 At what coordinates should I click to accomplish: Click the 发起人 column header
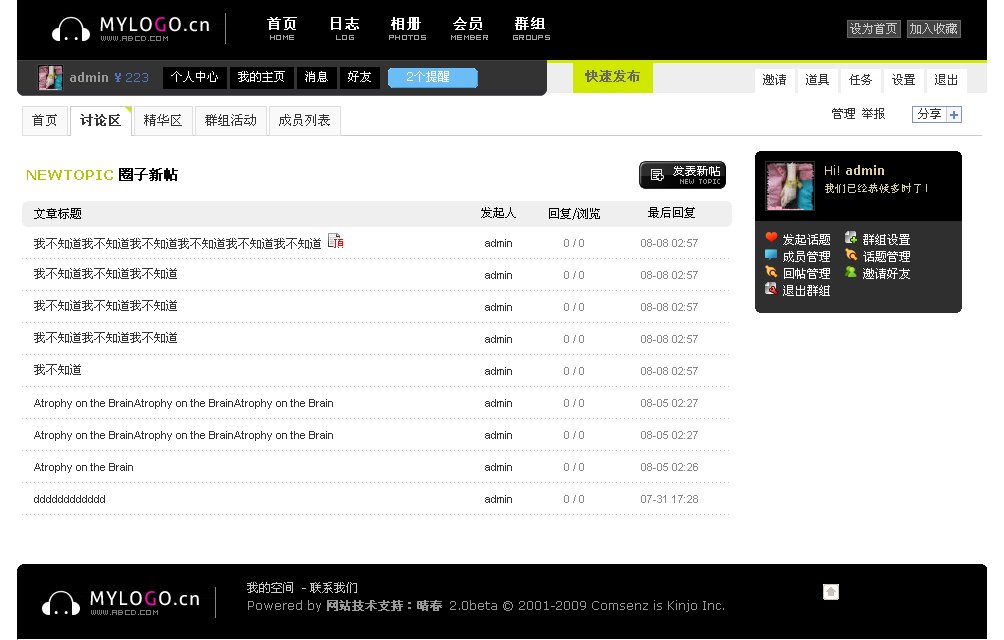pyautogui.click(x=498, y=212)
